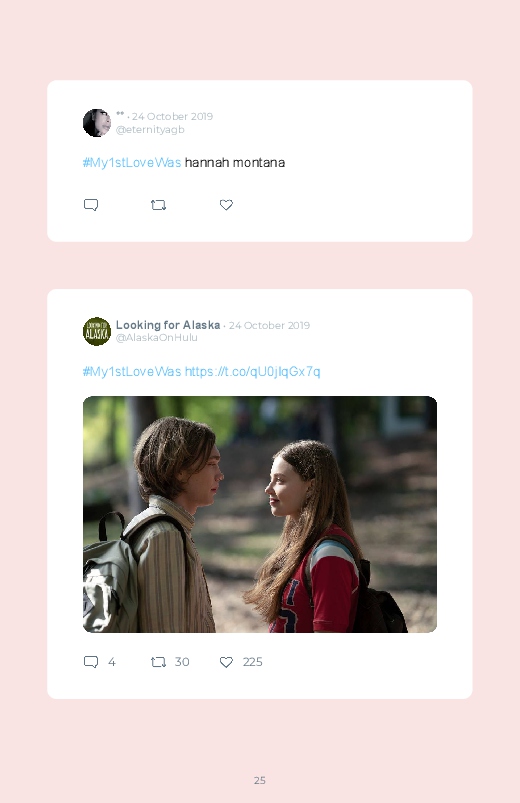Click the hannah montana tweet text
The width and height of the screenshot is (520, 803).
[235, 163]
